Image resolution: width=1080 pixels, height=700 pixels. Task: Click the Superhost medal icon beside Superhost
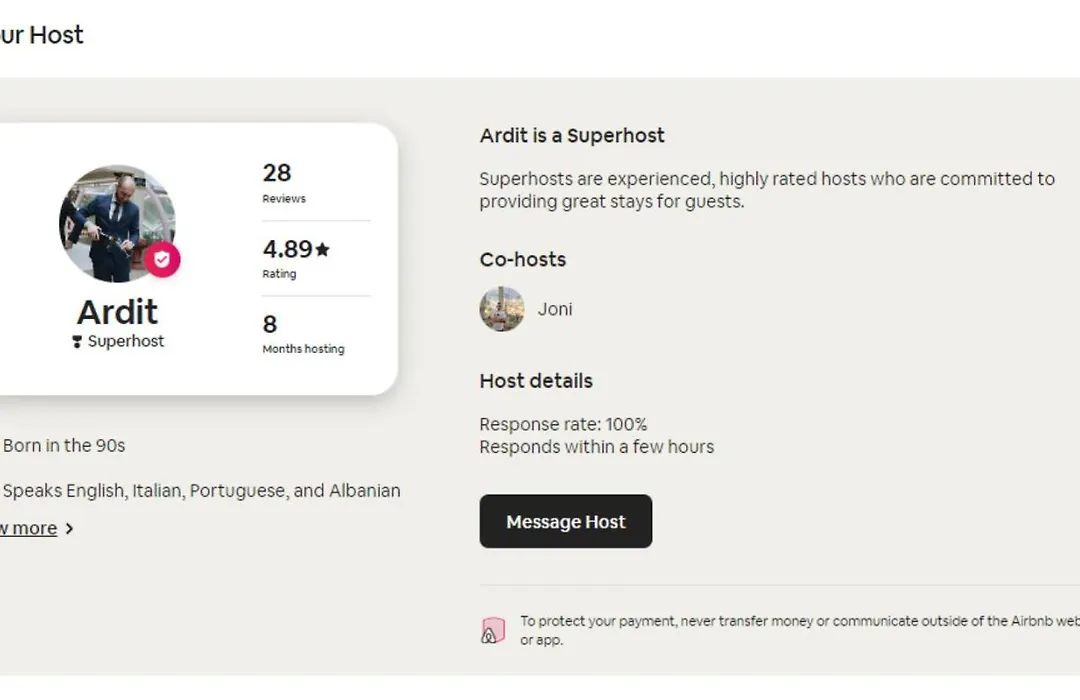(x=77, y=342)
